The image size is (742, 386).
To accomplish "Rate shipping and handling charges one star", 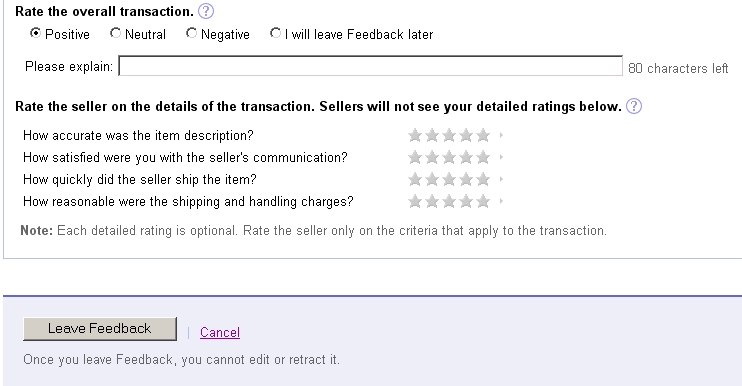I will (x=415, y=202).
